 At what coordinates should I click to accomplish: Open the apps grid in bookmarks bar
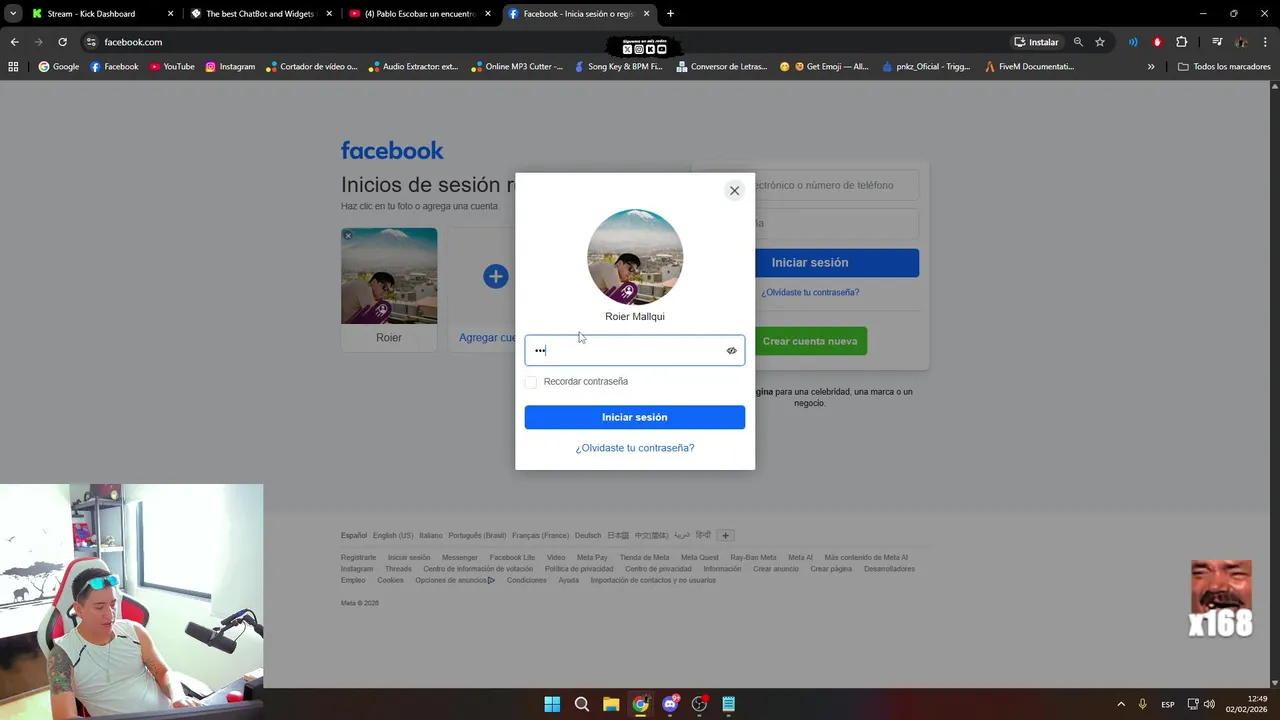13,67
